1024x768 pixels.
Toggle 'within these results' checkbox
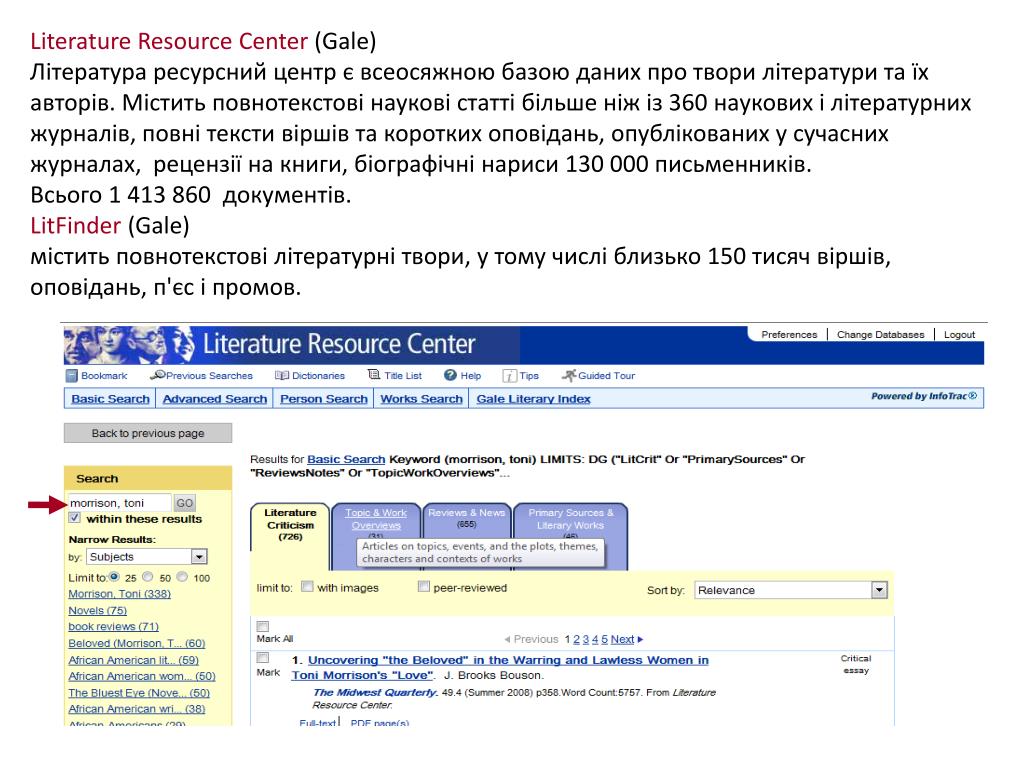click(x=74, y=519)
